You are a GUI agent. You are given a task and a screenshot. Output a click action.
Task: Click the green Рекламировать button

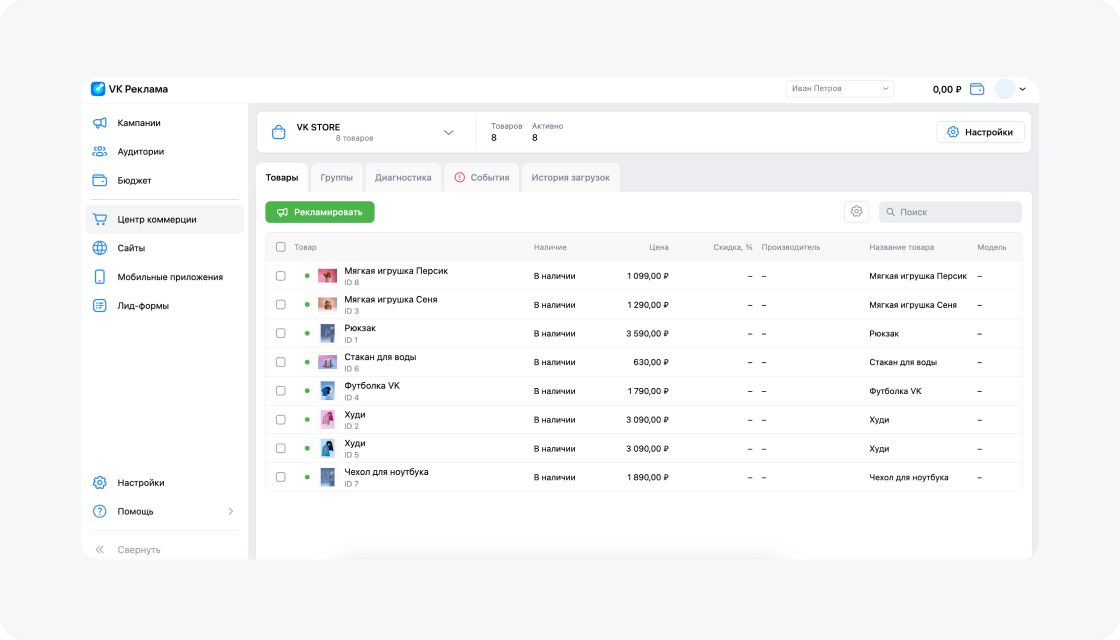pos(320,212)
